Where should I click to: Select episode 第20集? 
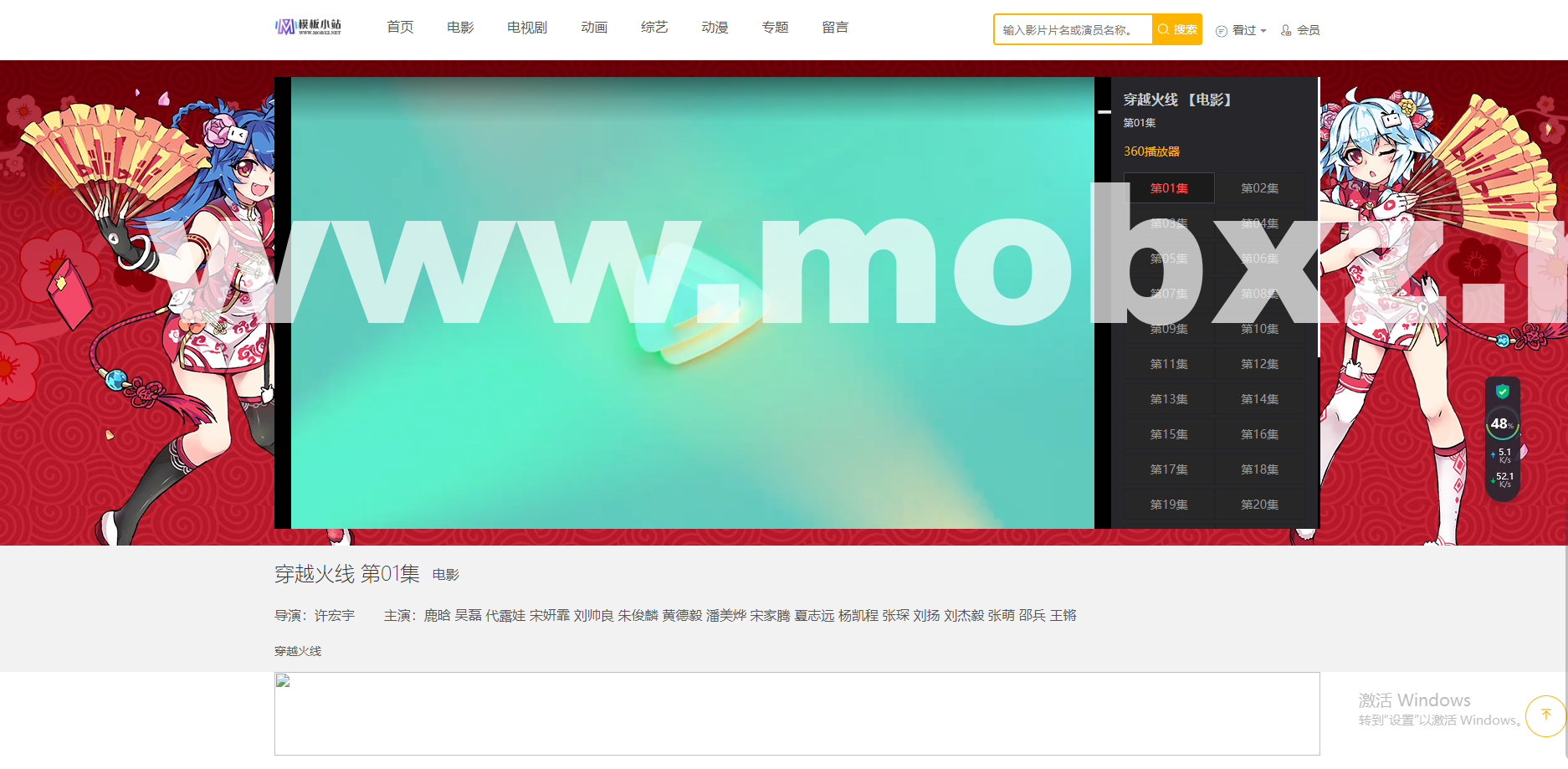click(1259, 505)
